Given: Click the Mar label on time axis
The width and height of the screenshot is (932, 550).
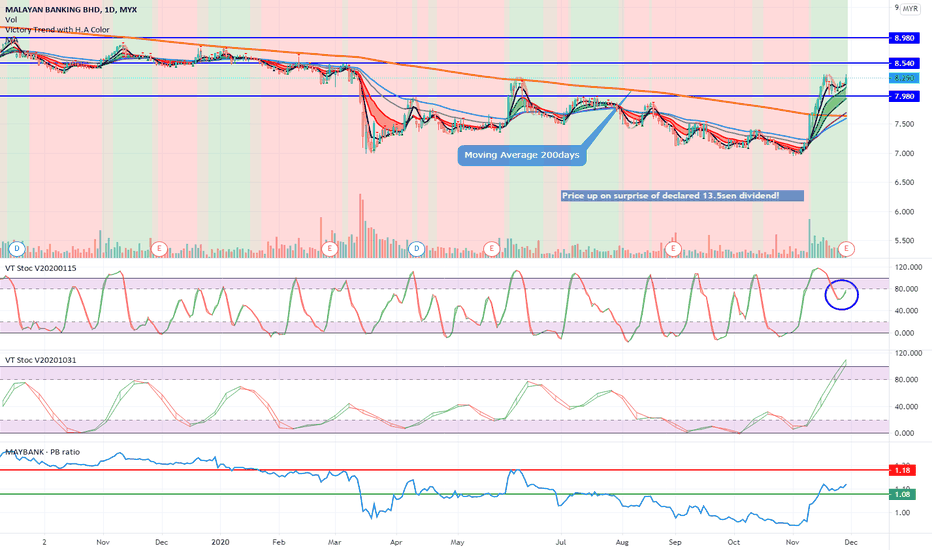Looking at the screenshot, I should (x=335, y=542).
